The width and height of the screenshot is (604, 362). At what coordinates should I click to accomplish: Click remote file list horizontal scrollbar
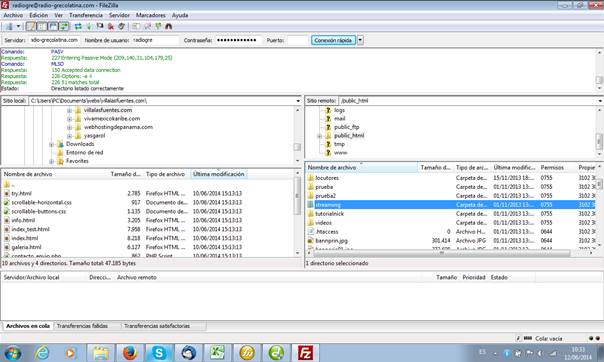(x=442, y=253)
